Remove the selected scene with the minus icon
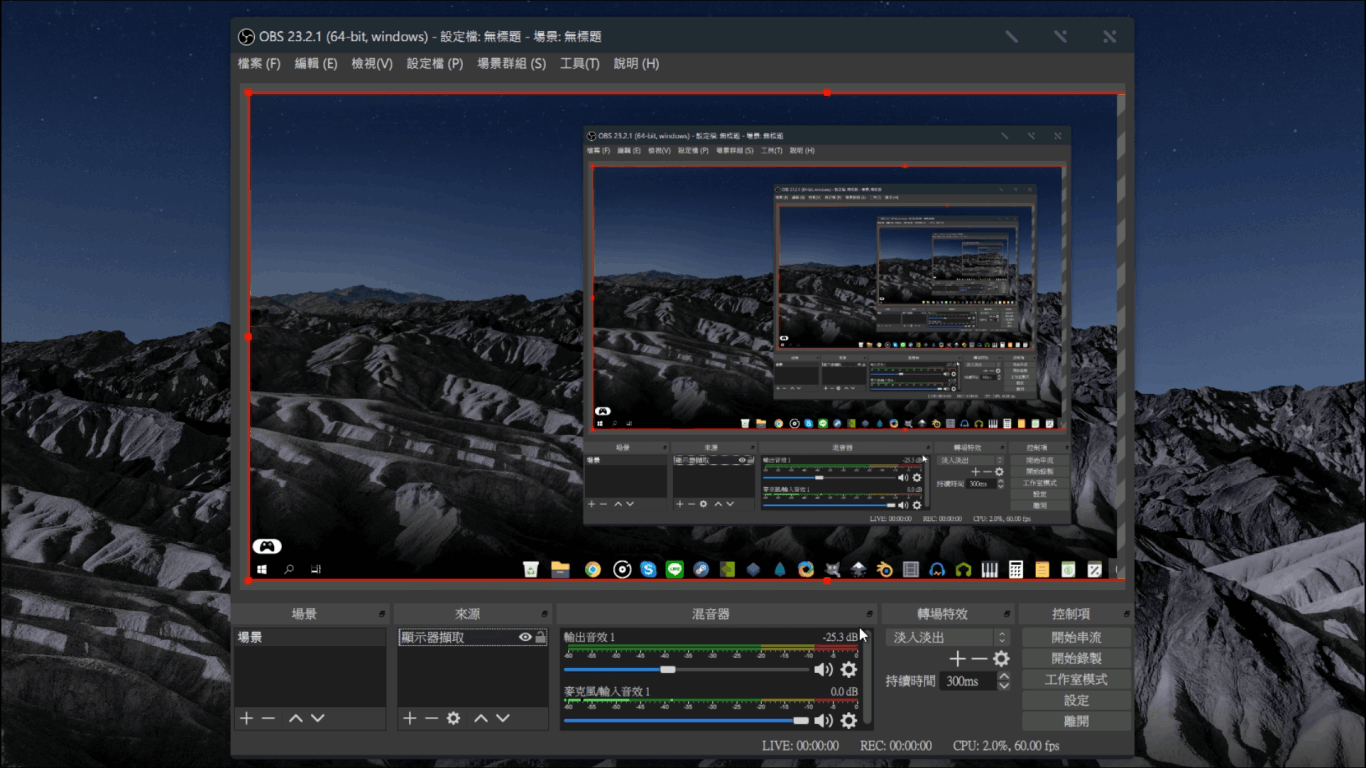 point(268,718)
